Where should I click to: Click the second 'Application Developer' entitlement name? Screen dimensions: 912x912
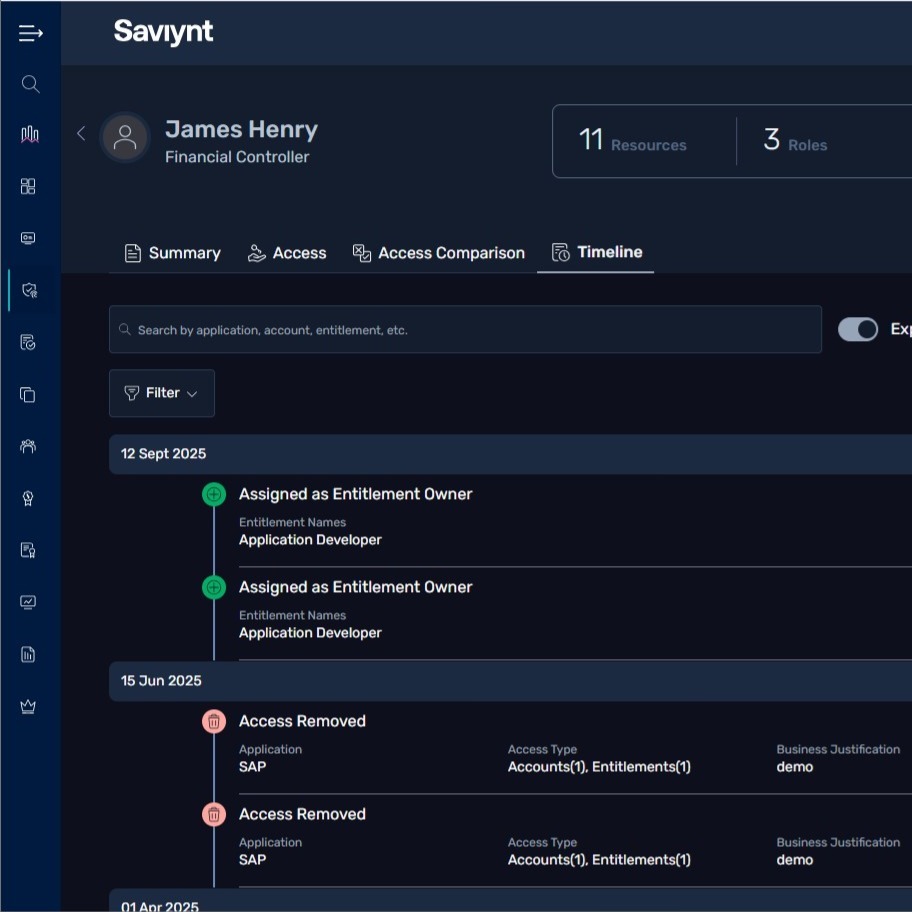pos(310,633)
